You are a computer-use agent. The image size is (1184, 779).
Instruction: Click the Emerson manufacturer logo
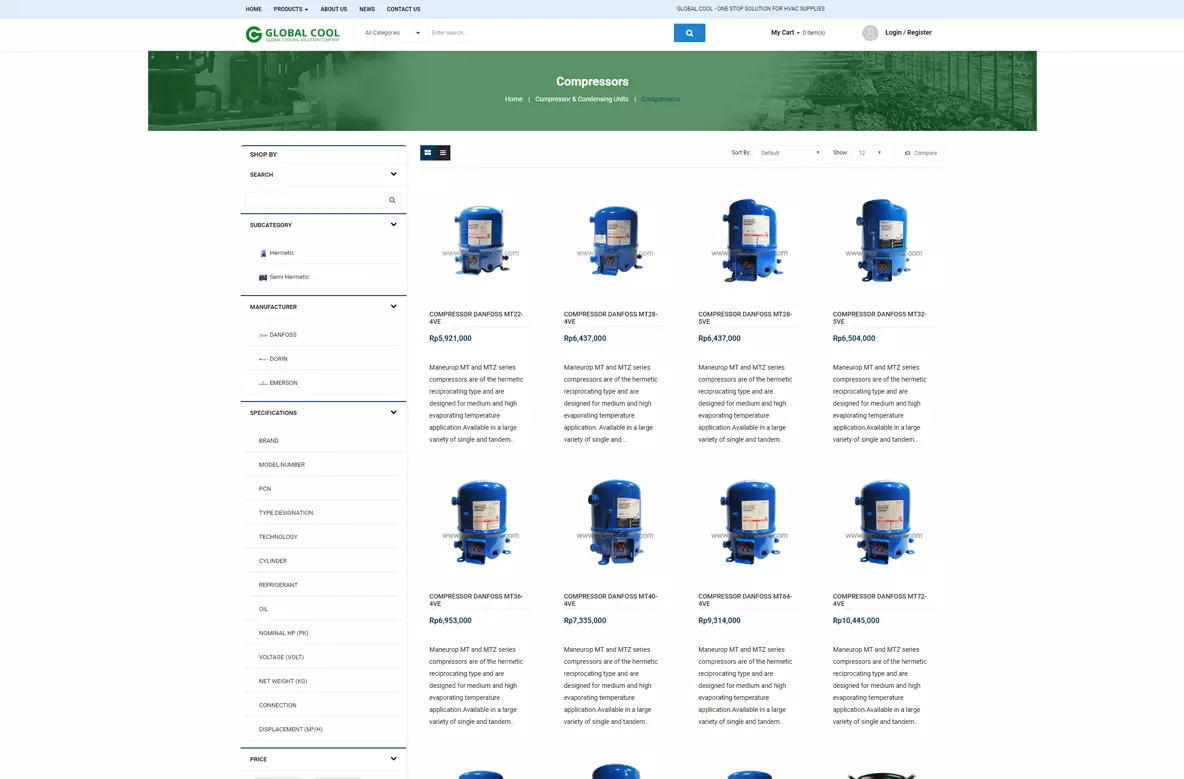click(x=263, y=383)
